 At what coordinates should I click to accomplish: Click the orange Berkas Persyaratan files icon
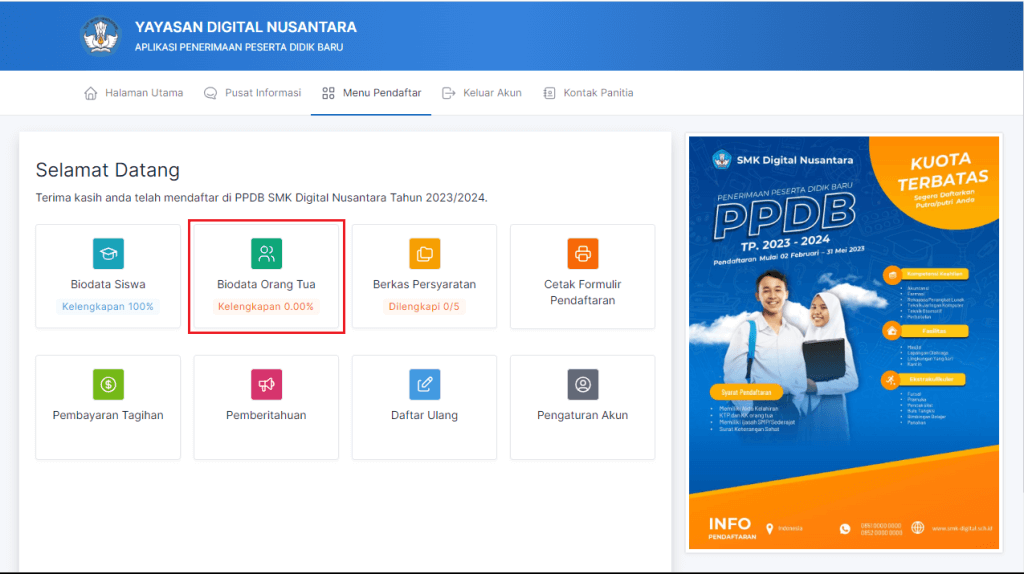[424, 254]
